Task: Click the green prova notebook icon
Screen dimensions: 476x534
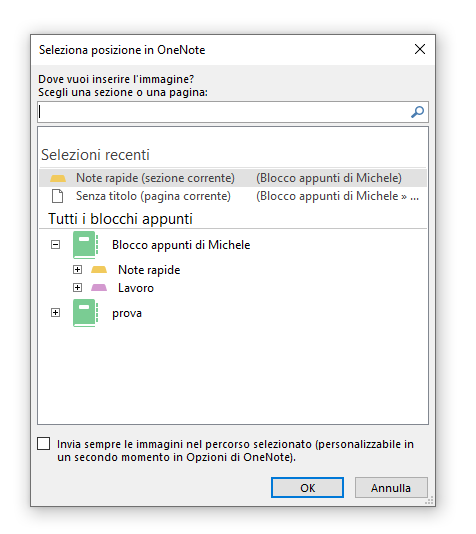Action: [85, 313]
